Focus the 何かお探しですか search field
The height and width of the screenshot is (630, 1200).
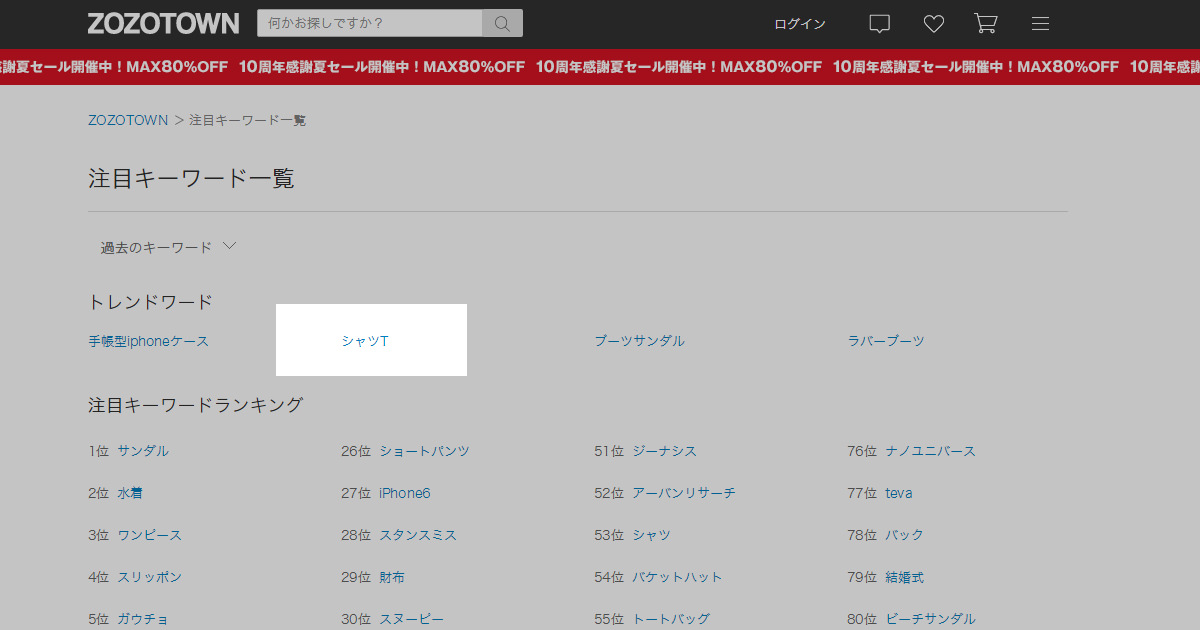tap(370, 23)
